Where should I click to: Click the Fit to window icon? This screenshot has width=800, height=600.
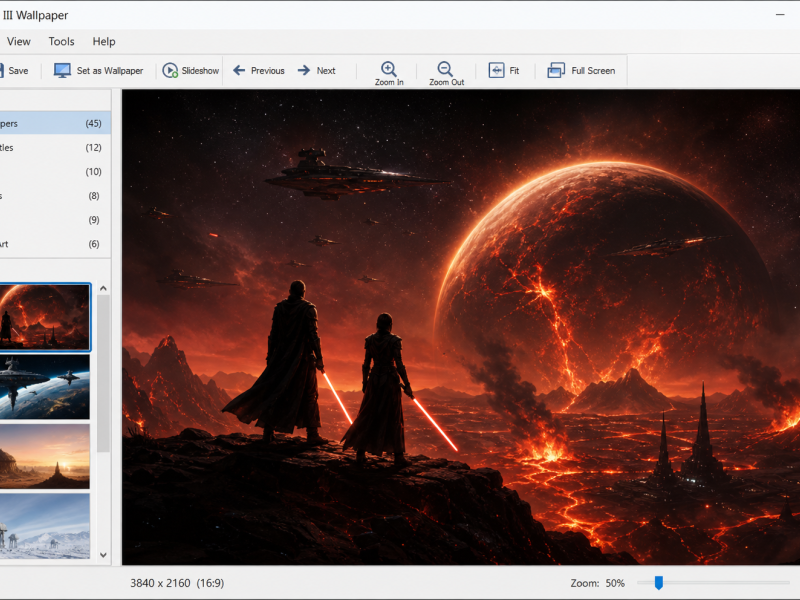click(x=496, y=70)
